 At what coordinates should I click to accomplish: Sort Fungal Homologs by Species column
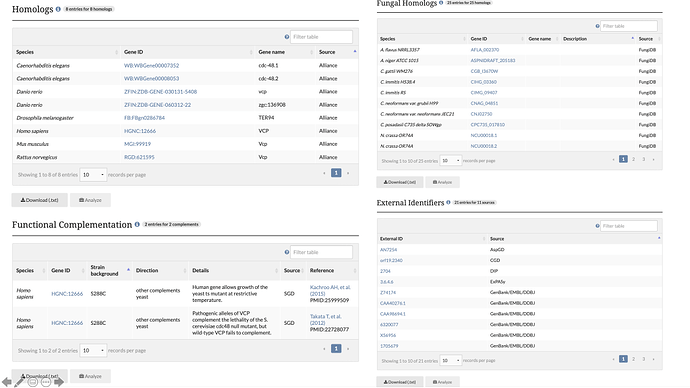click(x=422, y=39)
